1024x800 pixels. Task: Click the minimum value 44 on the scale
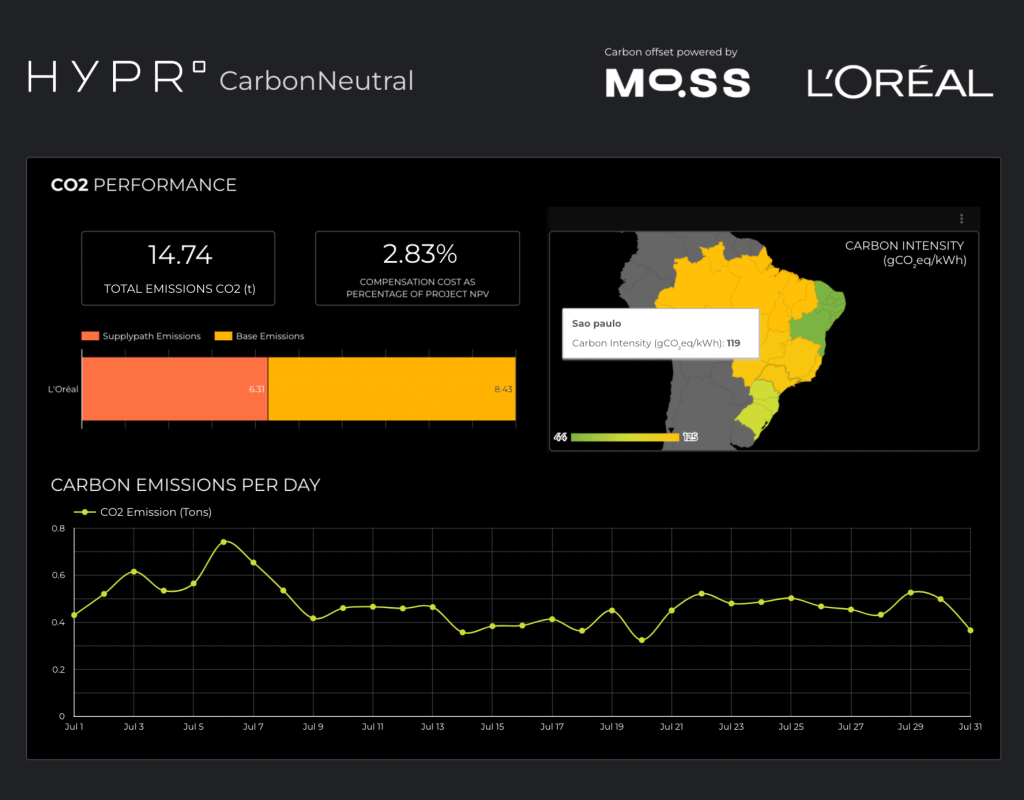(560, 437)
